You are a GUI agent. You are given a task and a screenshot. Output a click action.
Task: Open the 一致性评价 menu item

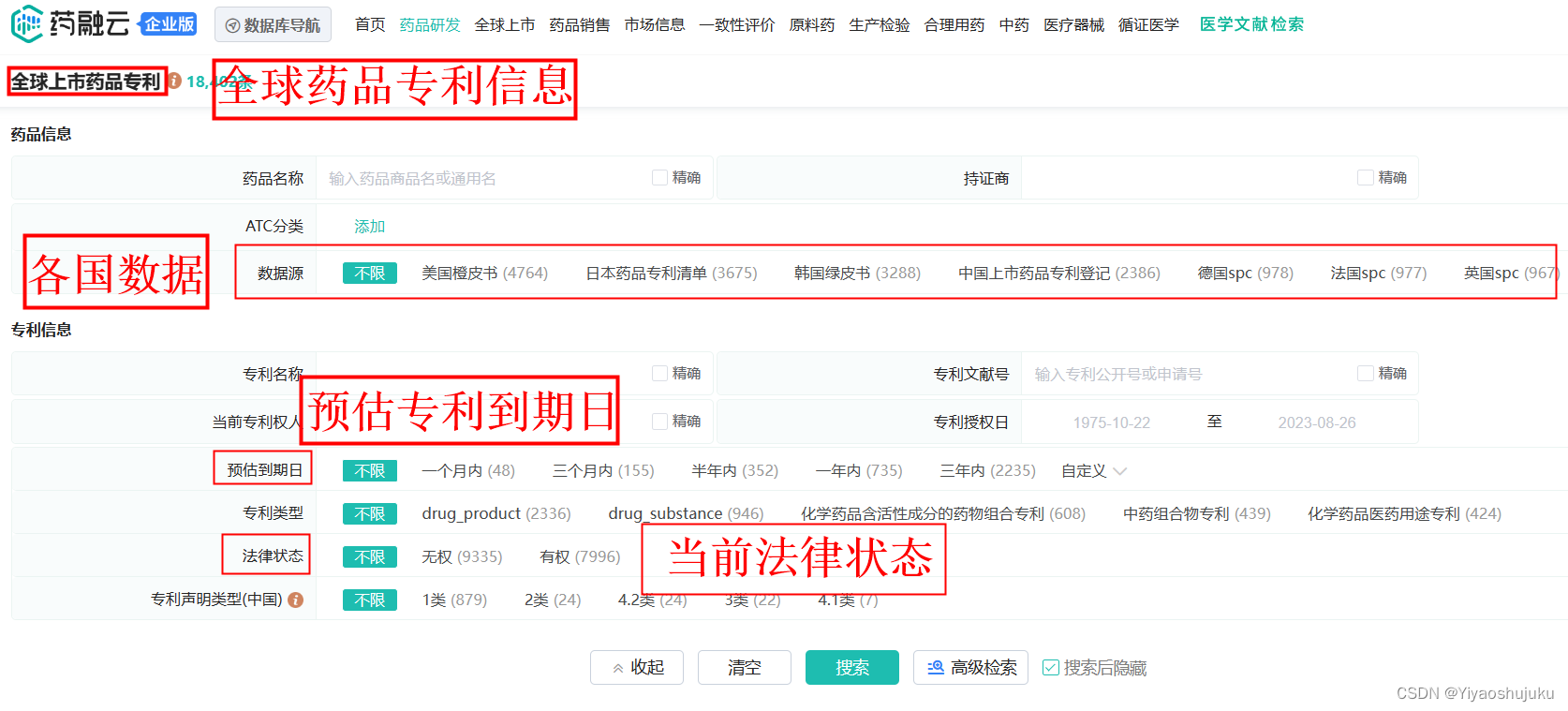coord(737,24)
